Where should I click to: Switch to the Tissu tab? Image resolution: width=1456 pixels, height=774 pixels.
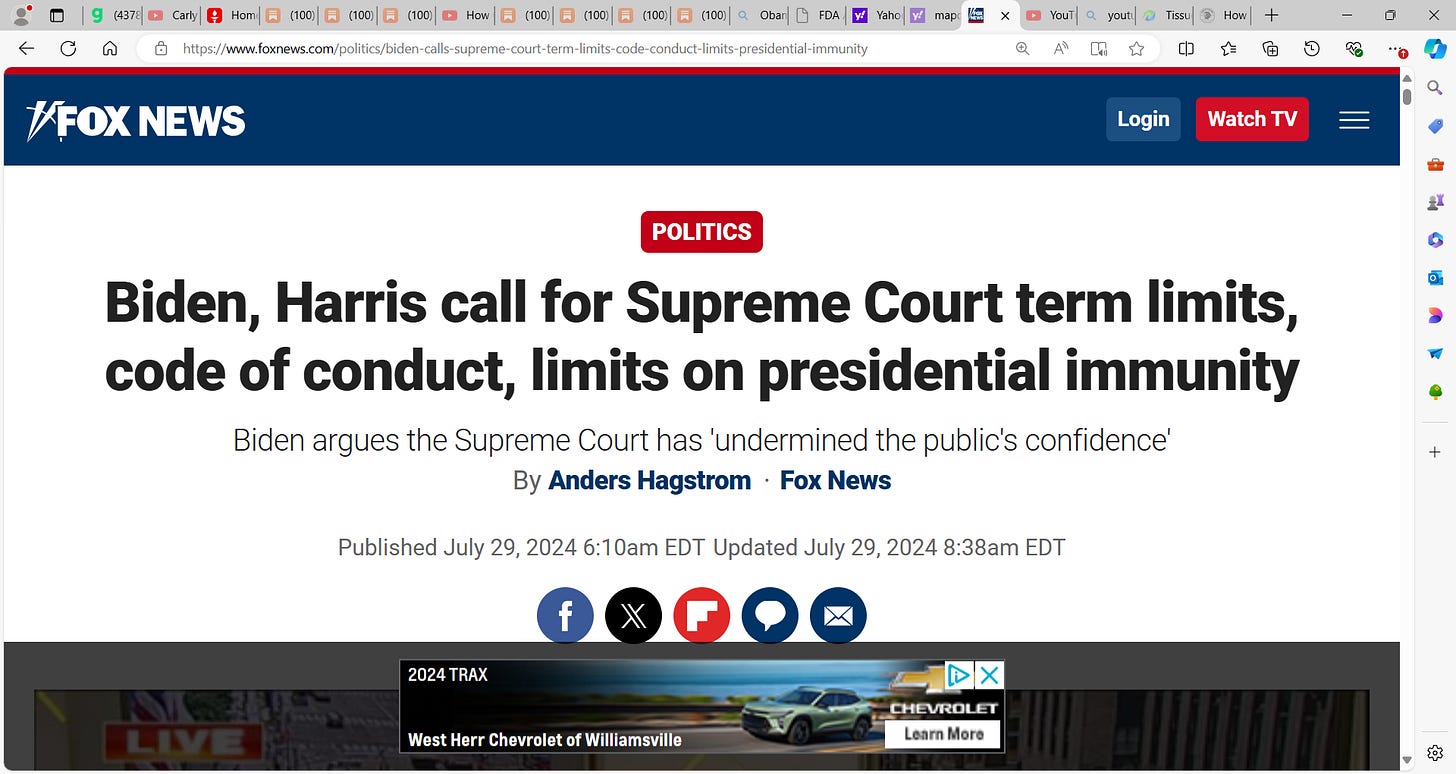1166,15
